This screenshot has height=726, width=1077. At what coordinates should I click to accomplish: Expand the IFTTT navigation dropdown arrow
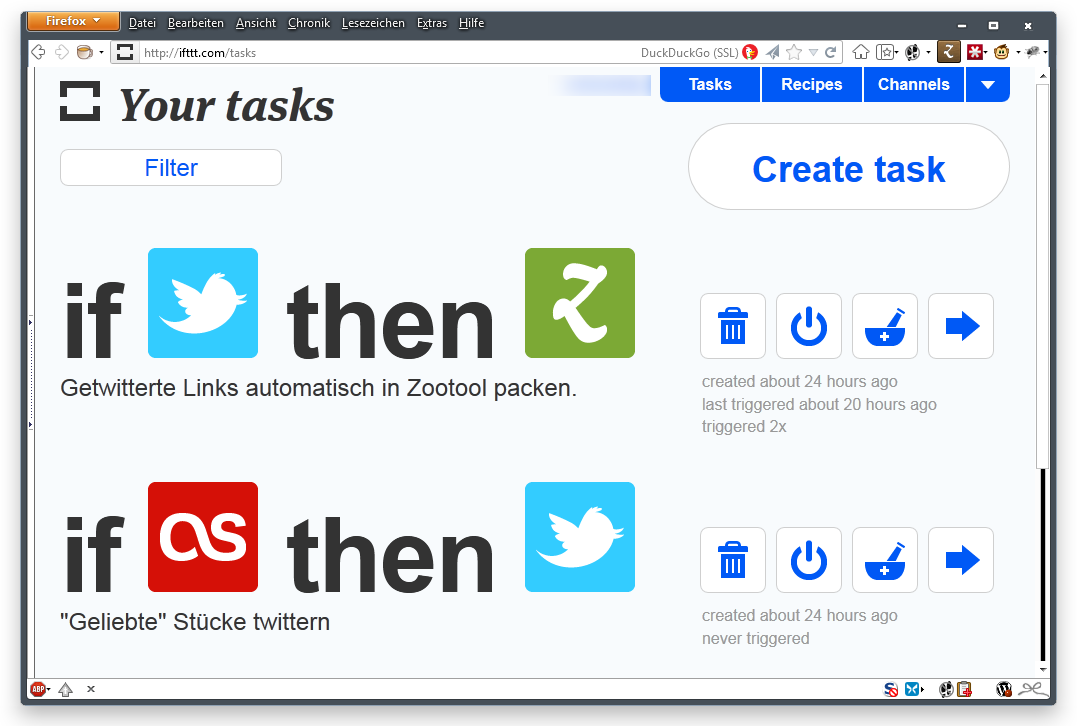tap(987, 85)
